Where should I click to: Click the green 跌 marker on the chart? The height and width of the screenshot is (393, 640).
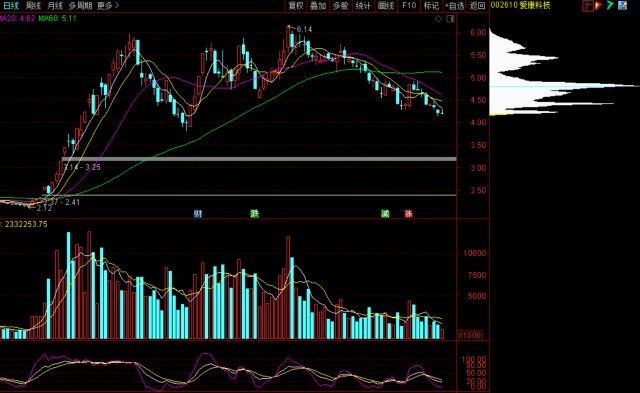pos(255,213)
